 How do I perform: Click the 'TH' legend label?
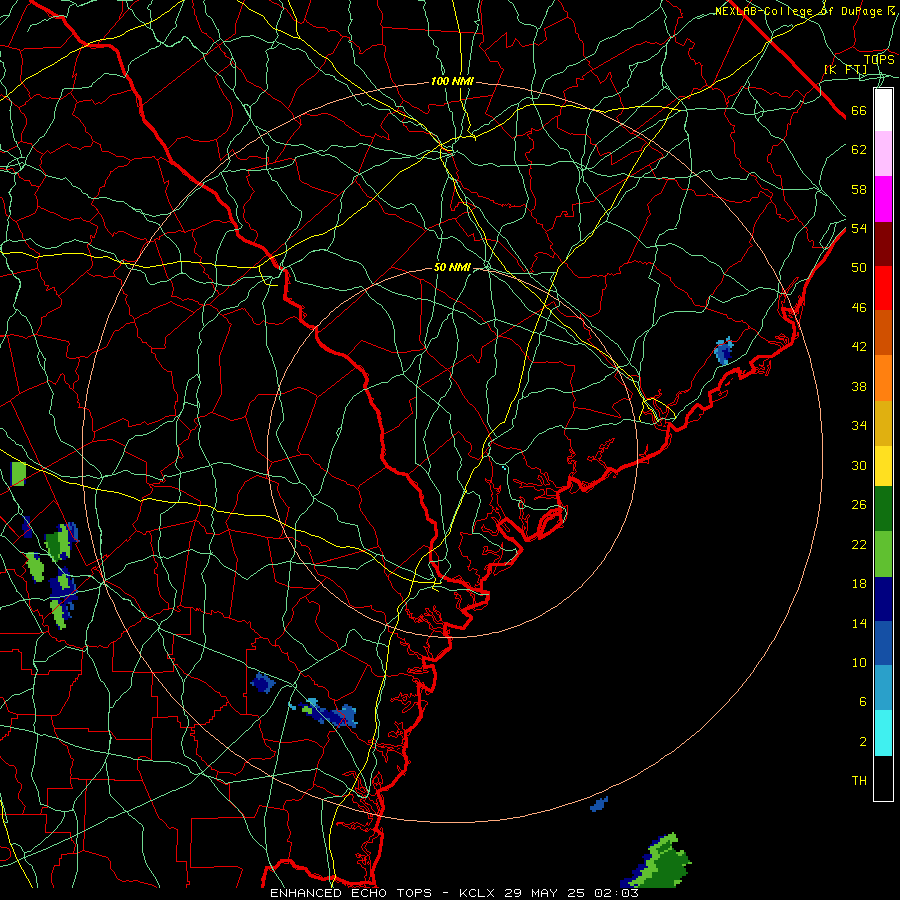tap(859, 781)
